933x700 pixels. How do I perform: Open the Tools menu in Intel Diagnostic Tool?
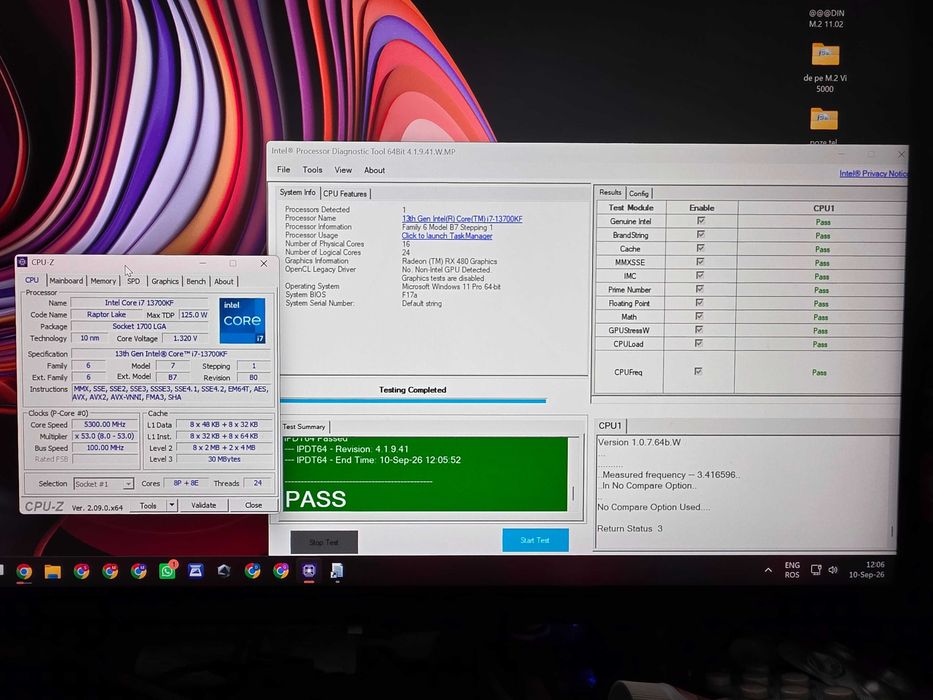[x=312, y=170]
